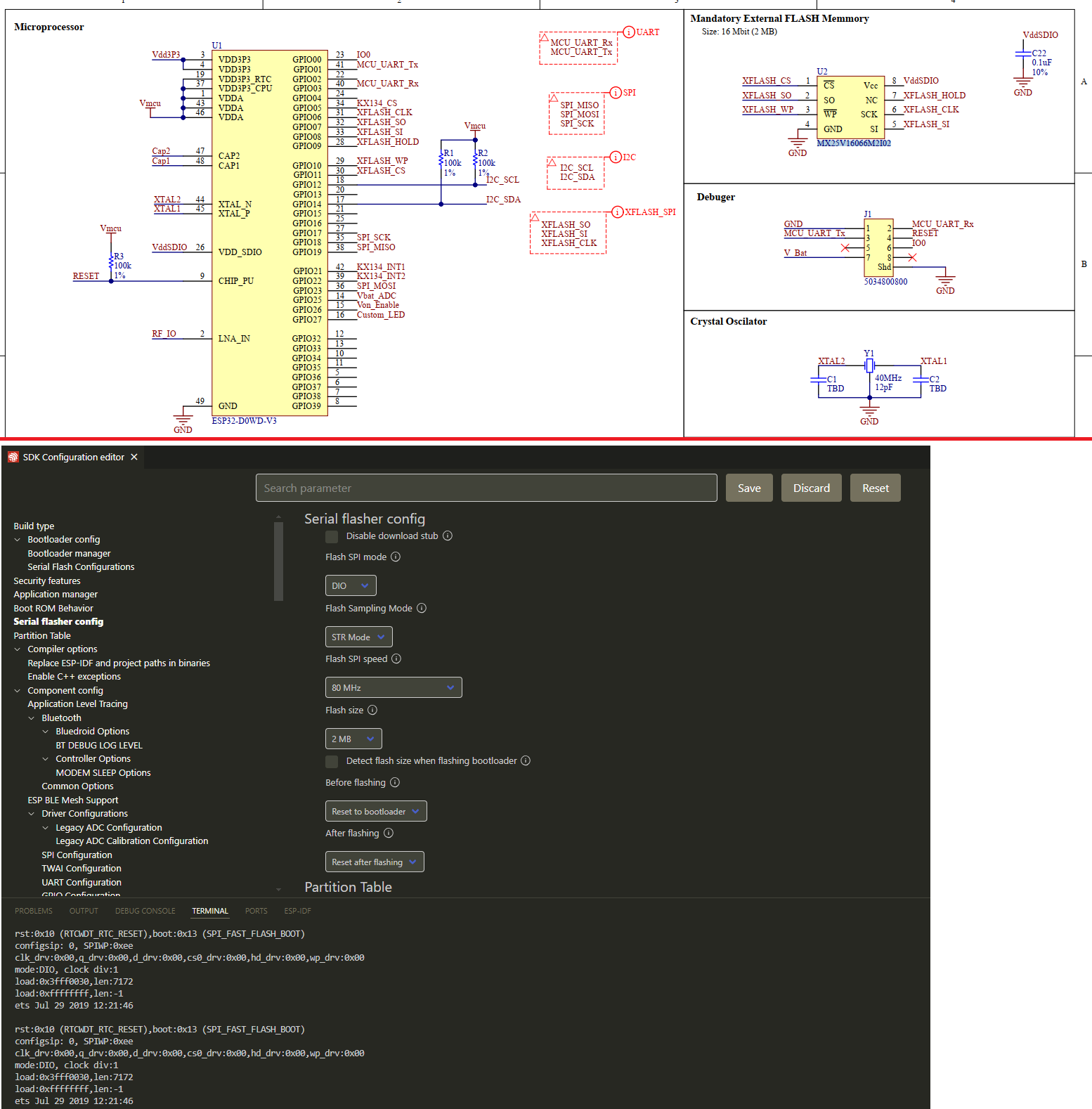Open Boot ROM Behavior tree item
The width and height of the screenshot is (1092, 1109).
pyautogui.click(x=53, y=609)
